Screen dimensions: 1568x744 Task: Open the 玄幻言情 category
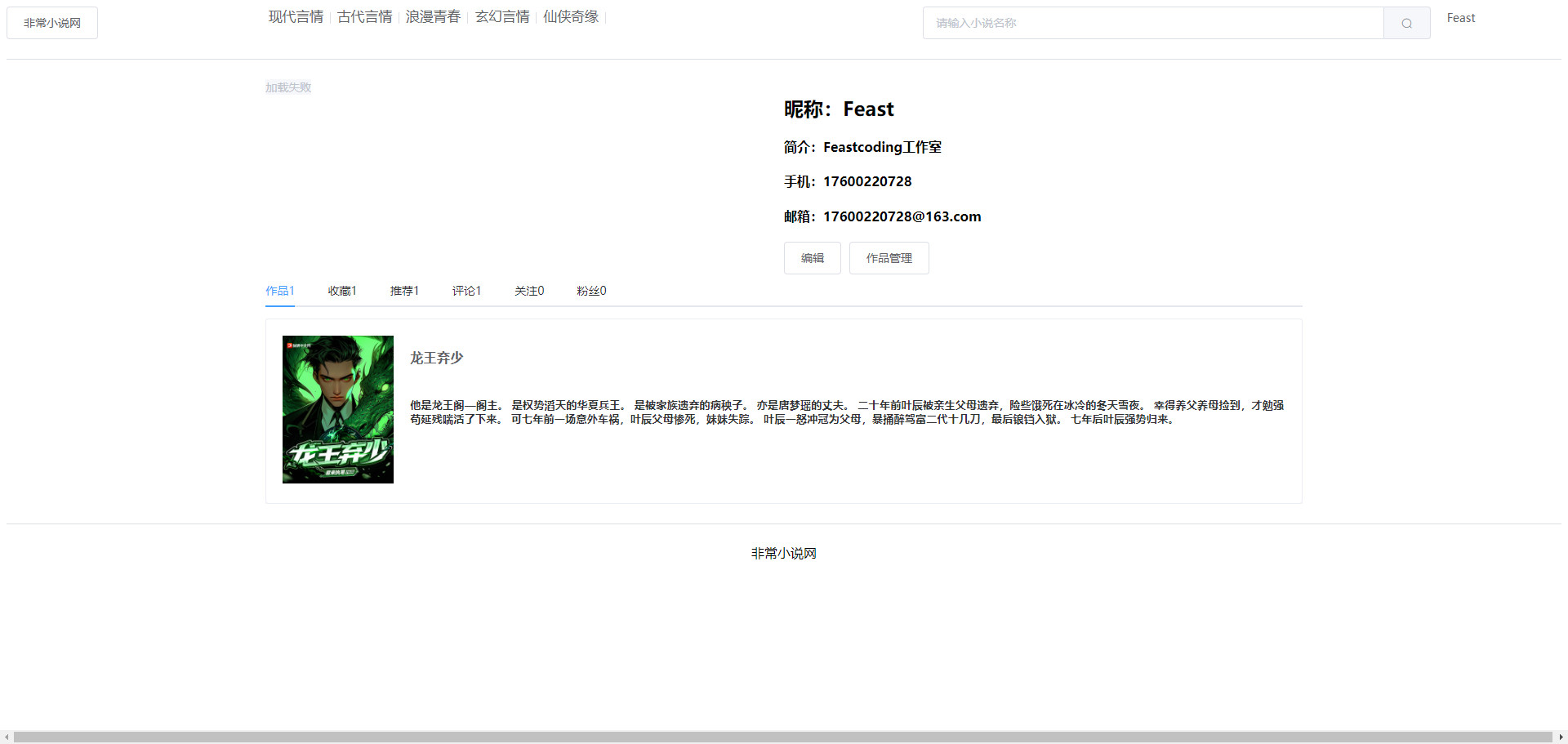point(502,17)
